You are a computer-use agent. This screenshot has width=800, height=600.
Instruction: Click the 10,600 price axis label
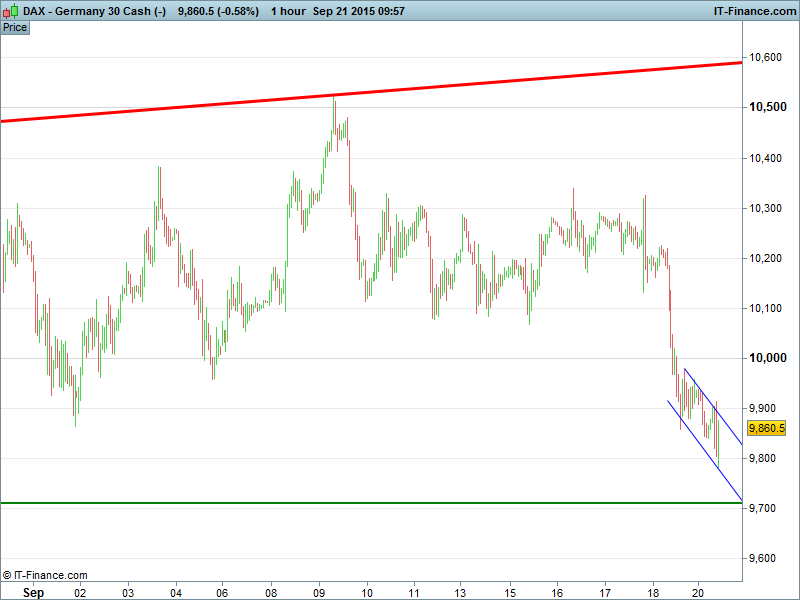point(766,58)
